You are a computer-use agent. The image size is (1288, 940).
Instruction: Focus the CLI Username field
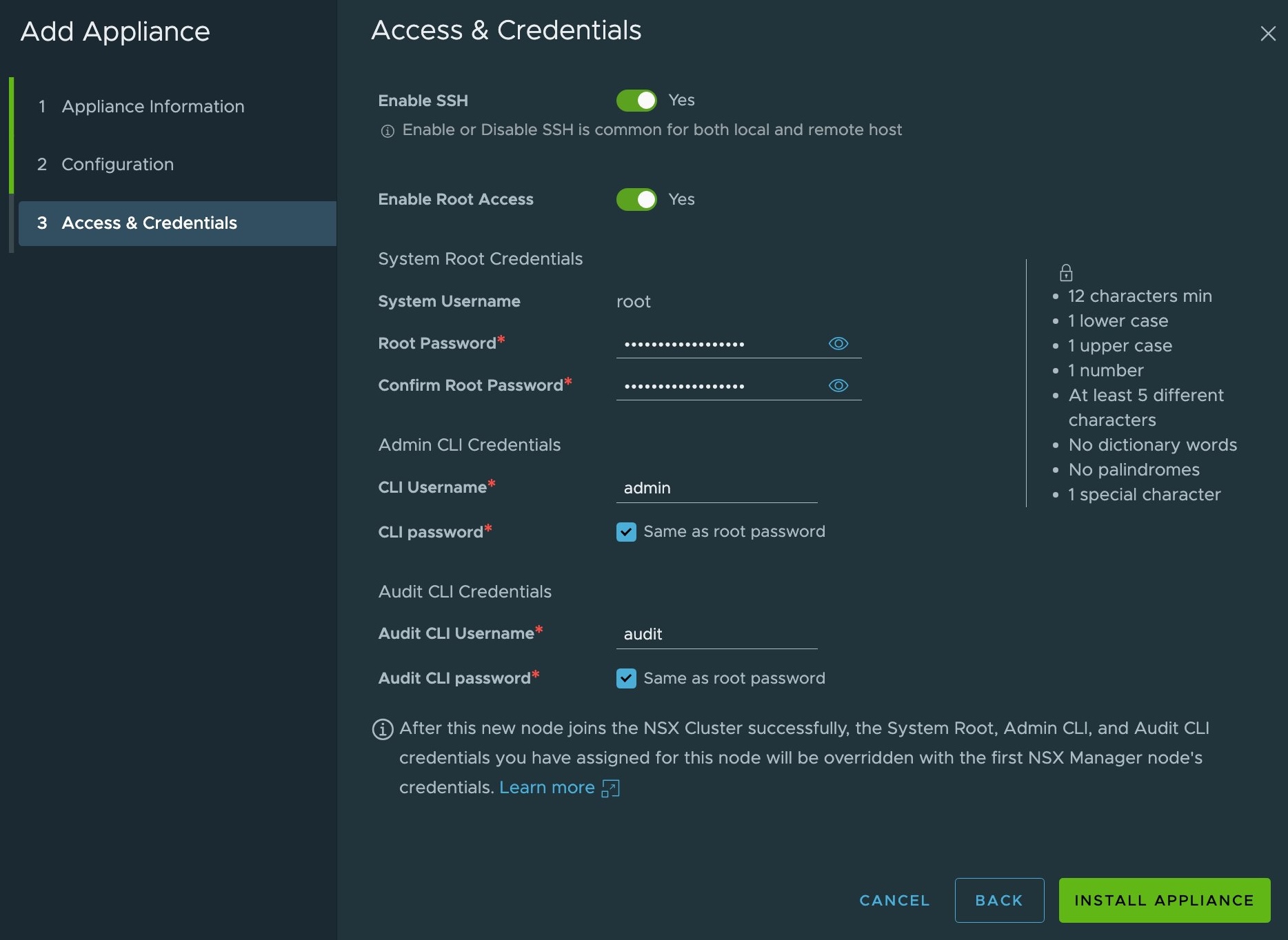(716, 488)
